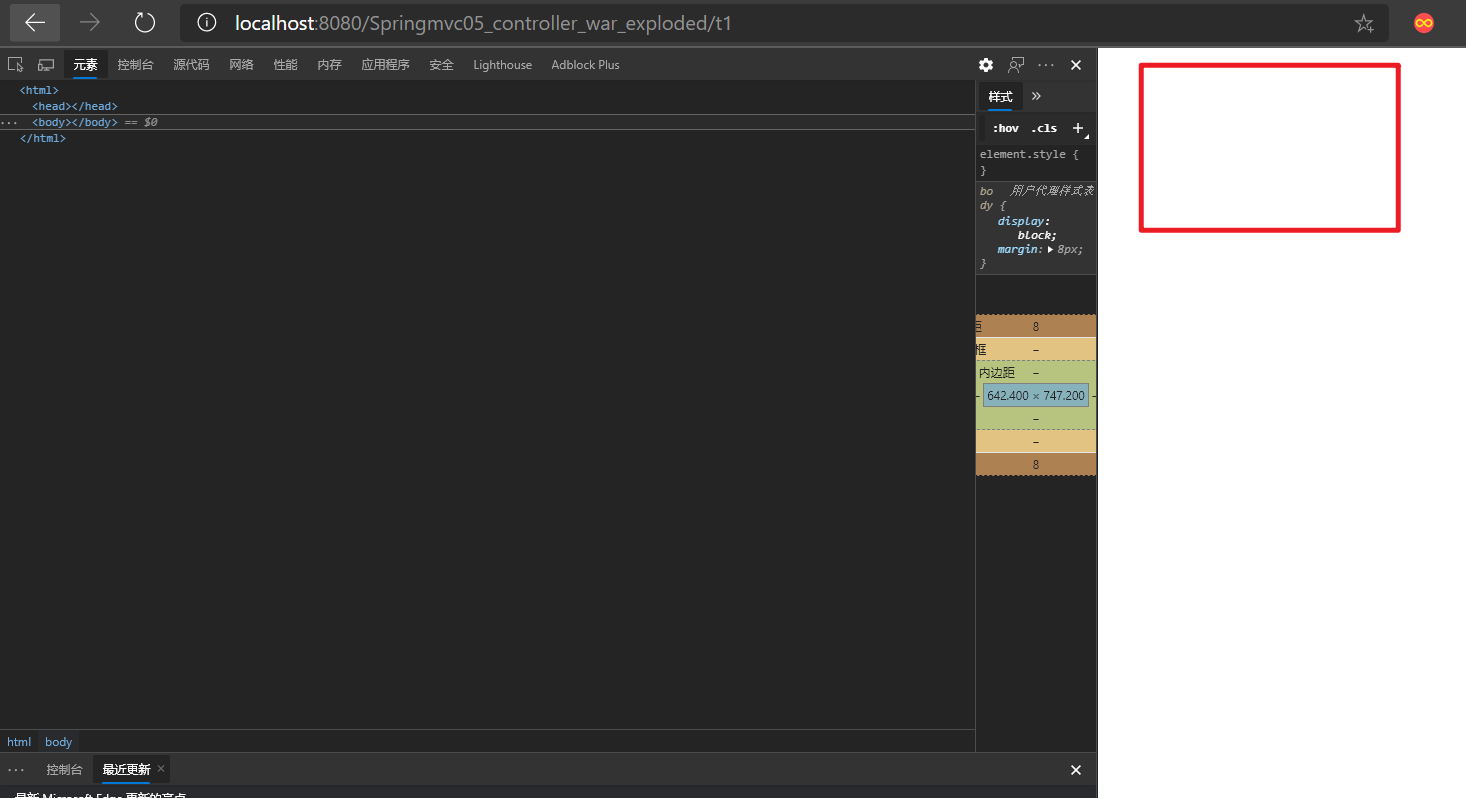The image size is (1466, 798).
Task: Add page to favorites with star icon
Action: click(x=1364, y=23)
